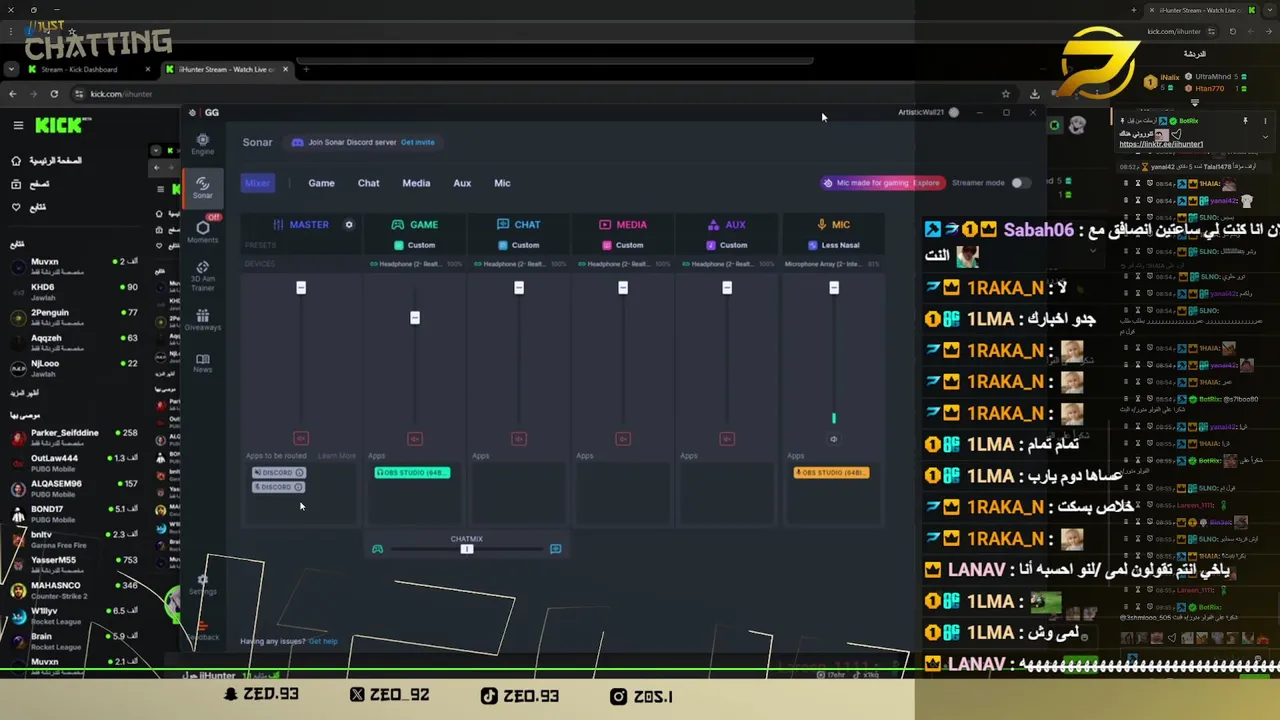Select the green OBS Studio app chip in Game
Screen dimensions: 1280x720
[412, 472]
